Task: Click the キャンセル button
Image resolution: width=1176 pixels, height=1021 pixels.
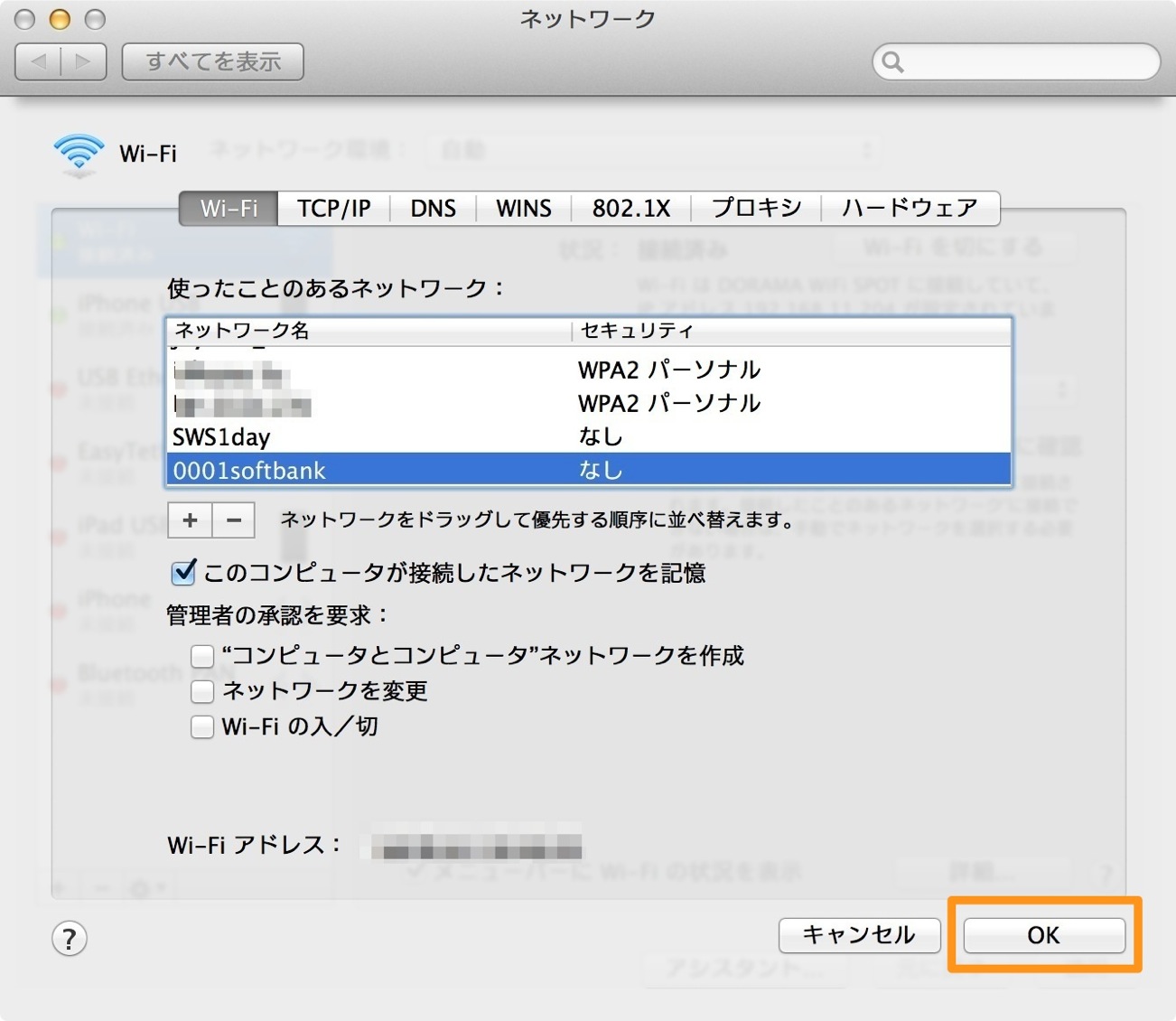Action: (x=859, y=935)
